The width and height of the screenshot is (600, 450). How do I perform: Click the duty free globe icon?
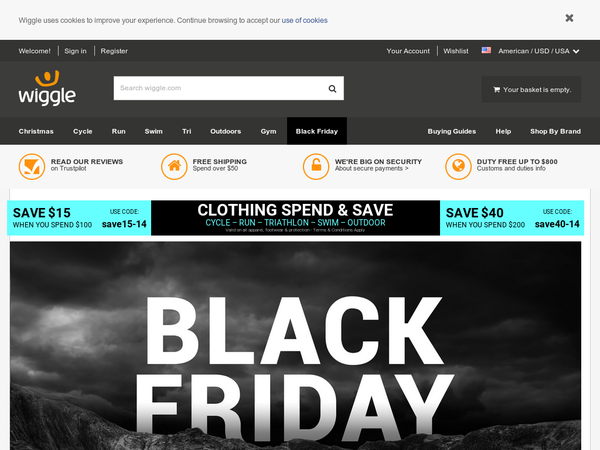click(x=458, y=166)
